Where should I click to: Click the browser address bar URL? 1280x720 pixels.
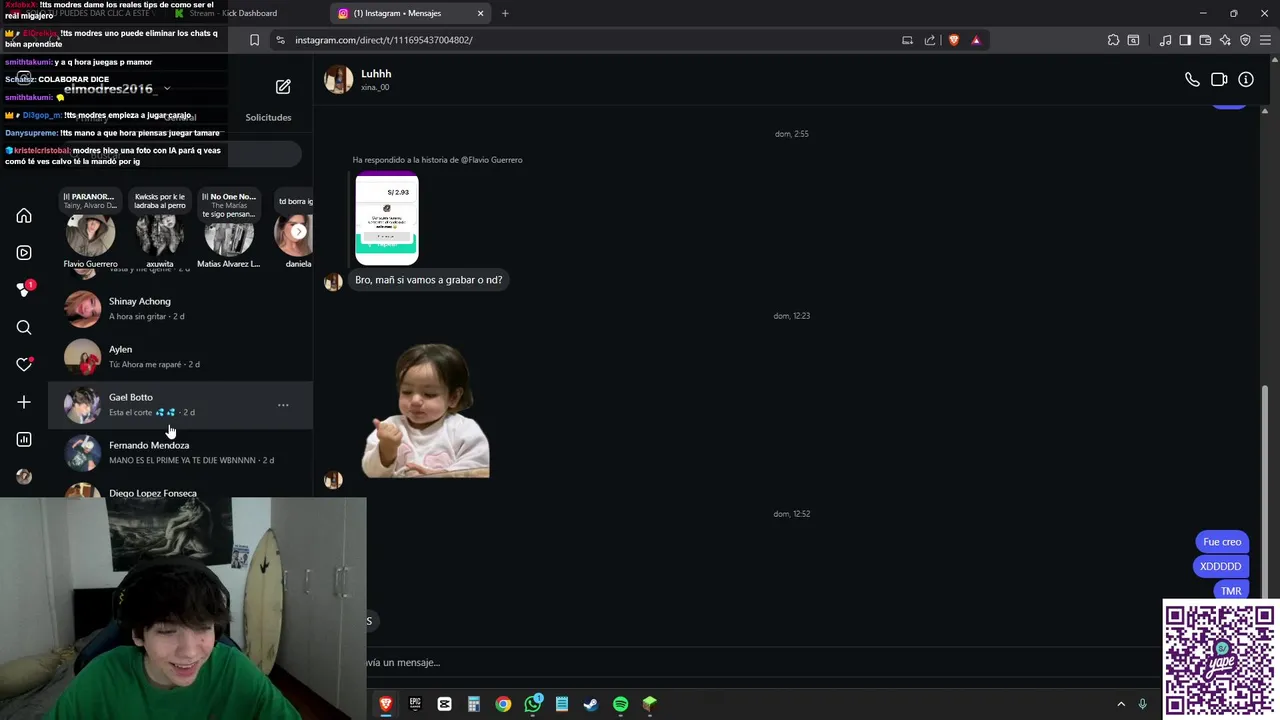pyautogui.click(x=384, y=40)
